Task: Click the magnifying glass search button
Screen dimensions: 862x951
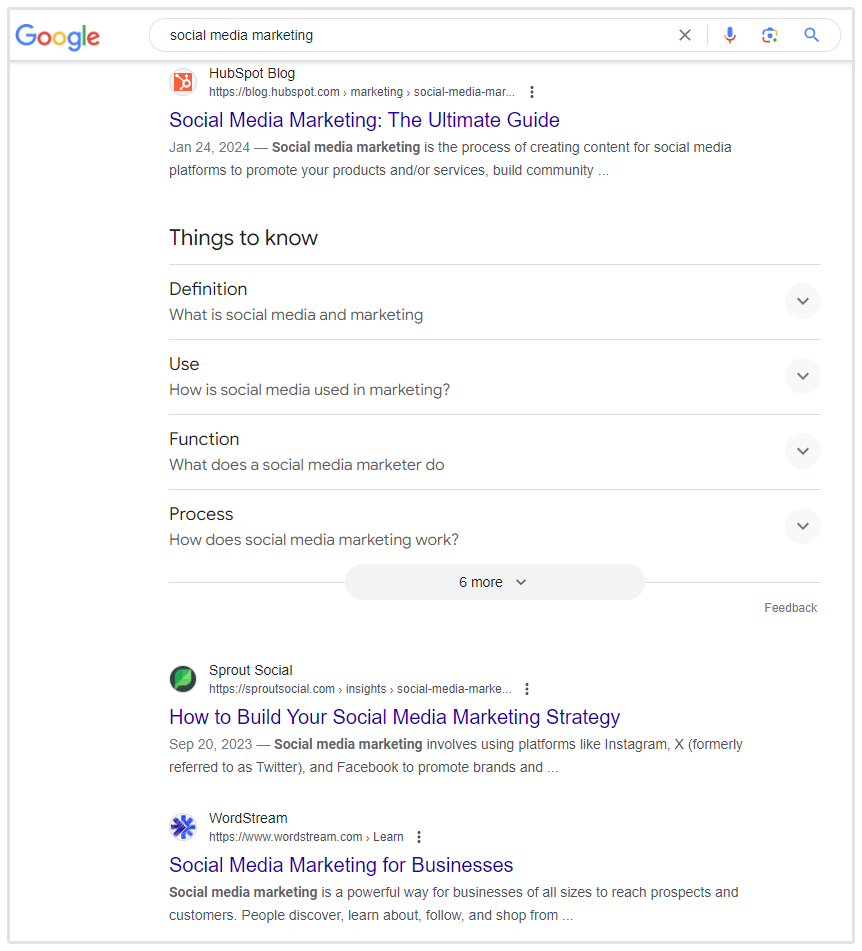Action: 811,35
